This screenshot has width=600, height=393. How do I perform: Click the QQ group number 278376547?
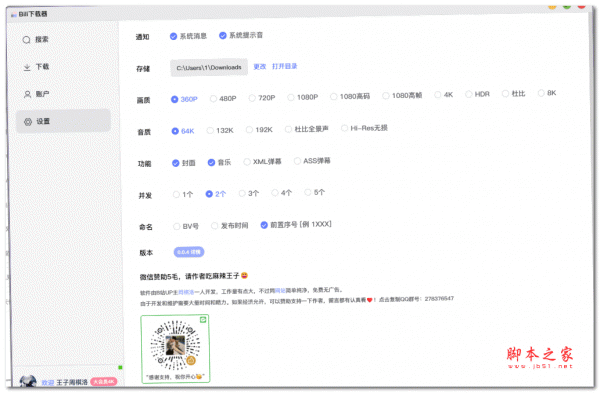coord(439,298)
